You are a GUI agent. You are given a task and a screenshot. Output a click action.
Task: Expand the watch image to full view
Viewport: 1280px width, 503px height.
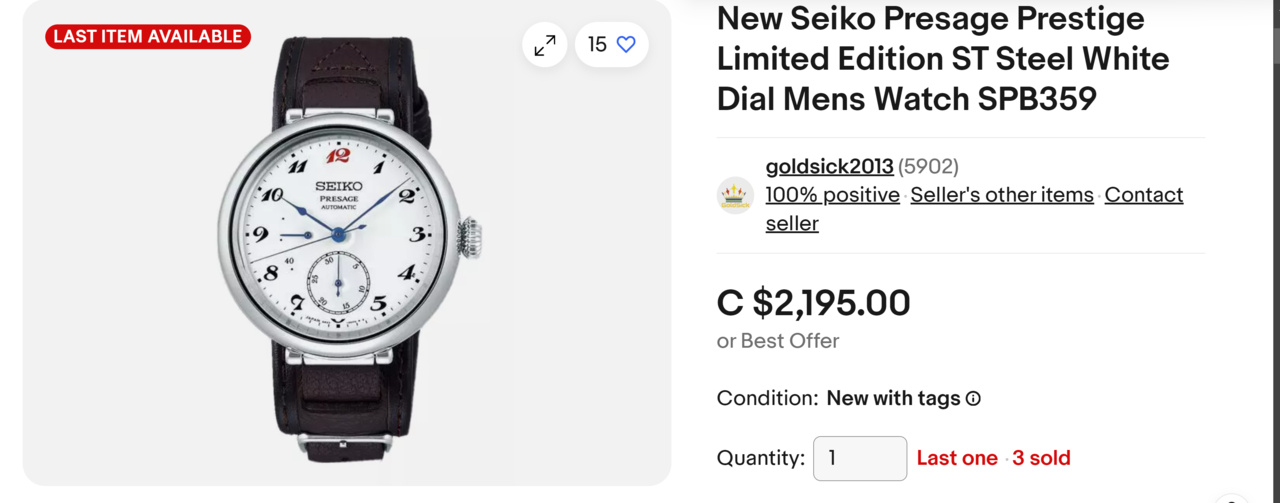[x=545, y=45]
